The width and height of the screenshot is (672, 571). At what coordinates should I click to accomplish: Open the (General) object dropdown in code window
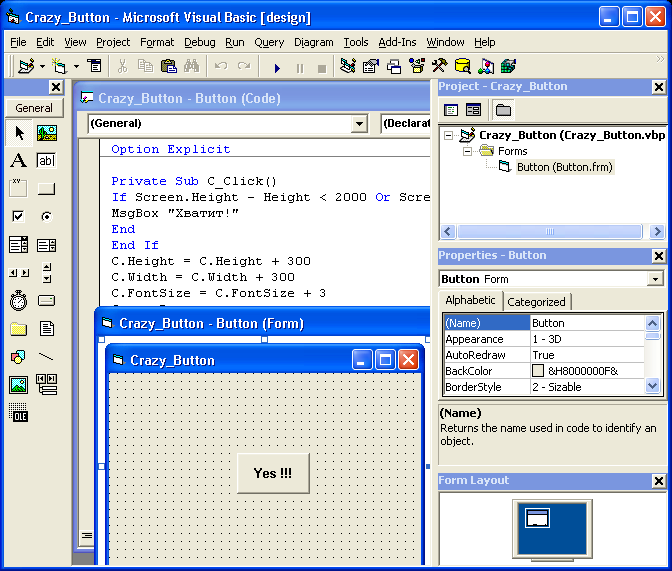(359, 124)
